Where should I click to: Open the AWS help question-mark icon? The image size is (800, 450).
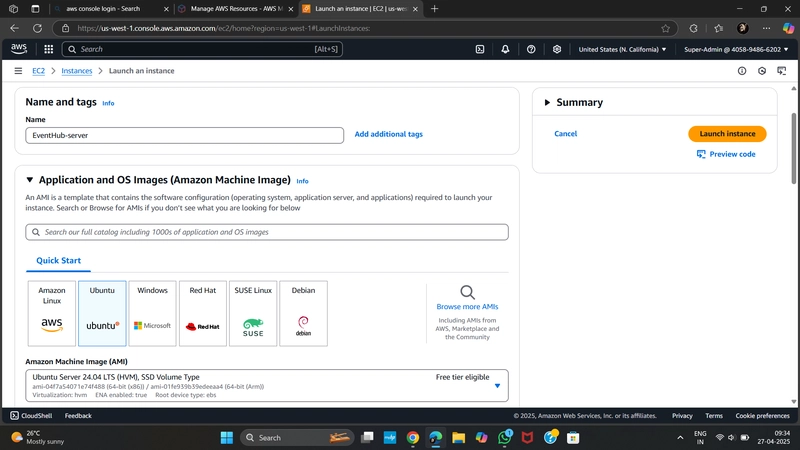[531, 49]
